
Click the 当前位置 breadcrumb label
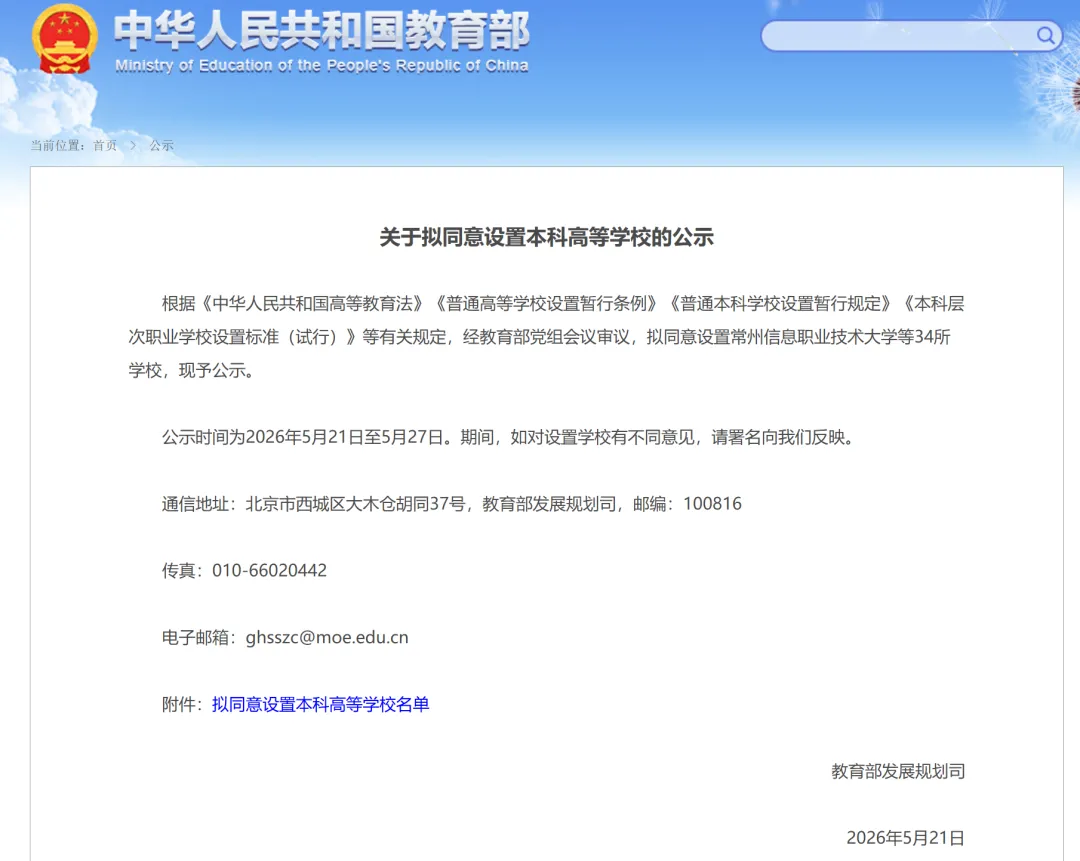pyautogui.click(x=57, y=145)
